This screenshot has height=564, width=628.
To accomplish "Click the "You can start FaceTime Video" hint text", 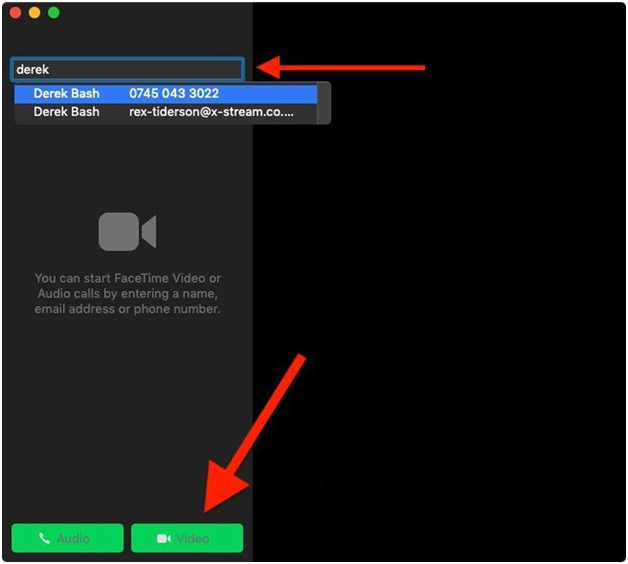I will [x=127, y=294].
